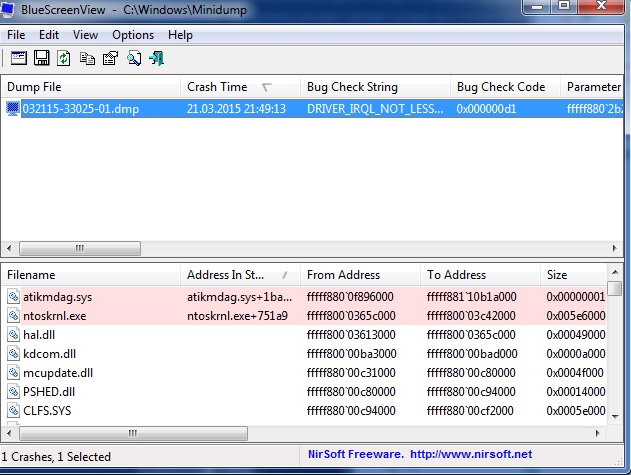
Task: Open the File menu
Action: (x=16, y=35)
